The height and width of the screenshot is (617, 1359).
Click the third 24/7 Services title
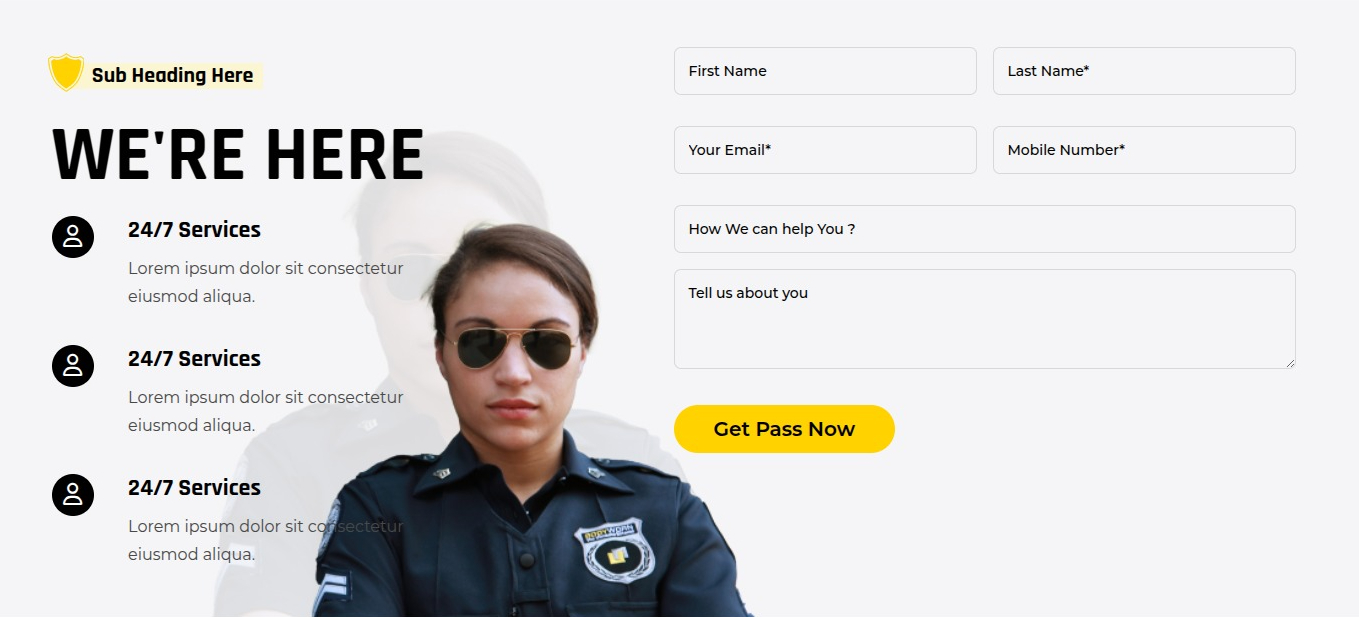click(x=194, y=488)
